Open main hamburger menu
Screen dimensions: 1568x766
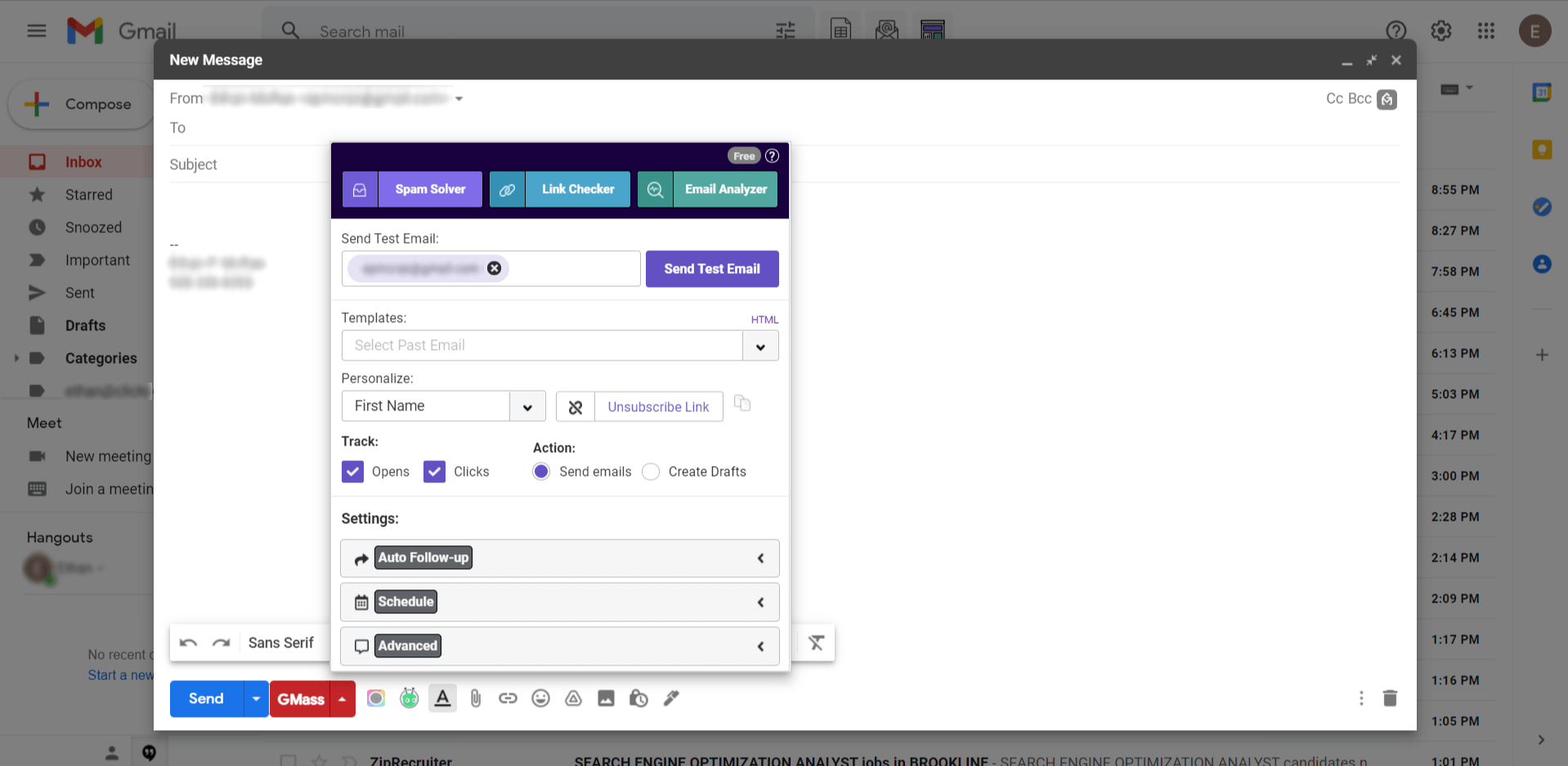pyautogui.click(x=37, y=31)
